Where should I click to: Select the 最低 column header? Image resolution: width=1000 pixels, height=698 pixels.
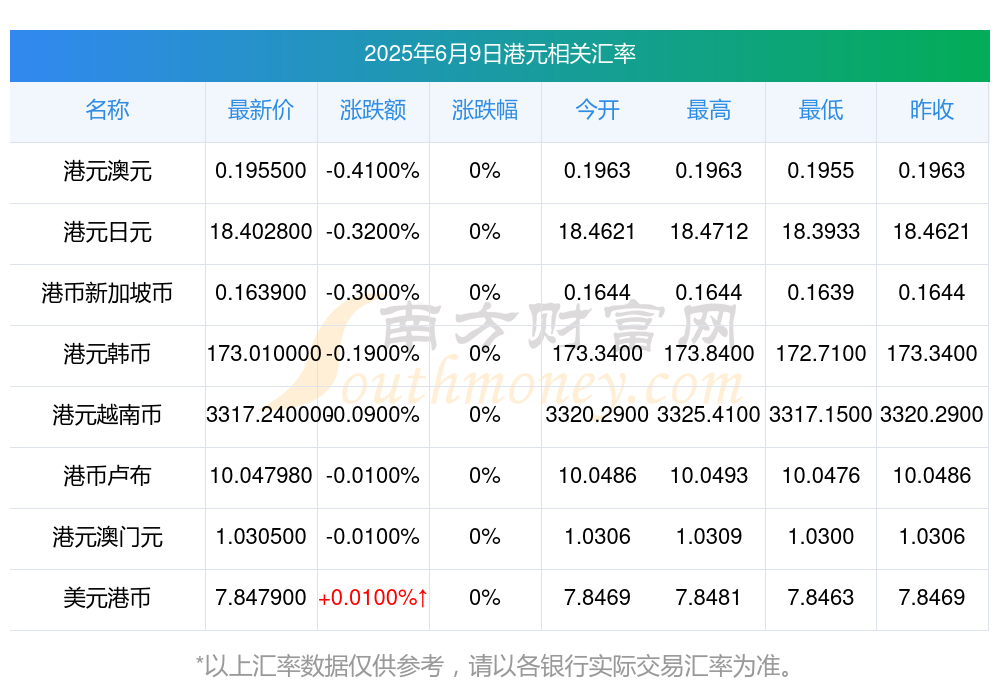[x=821, y=110]
